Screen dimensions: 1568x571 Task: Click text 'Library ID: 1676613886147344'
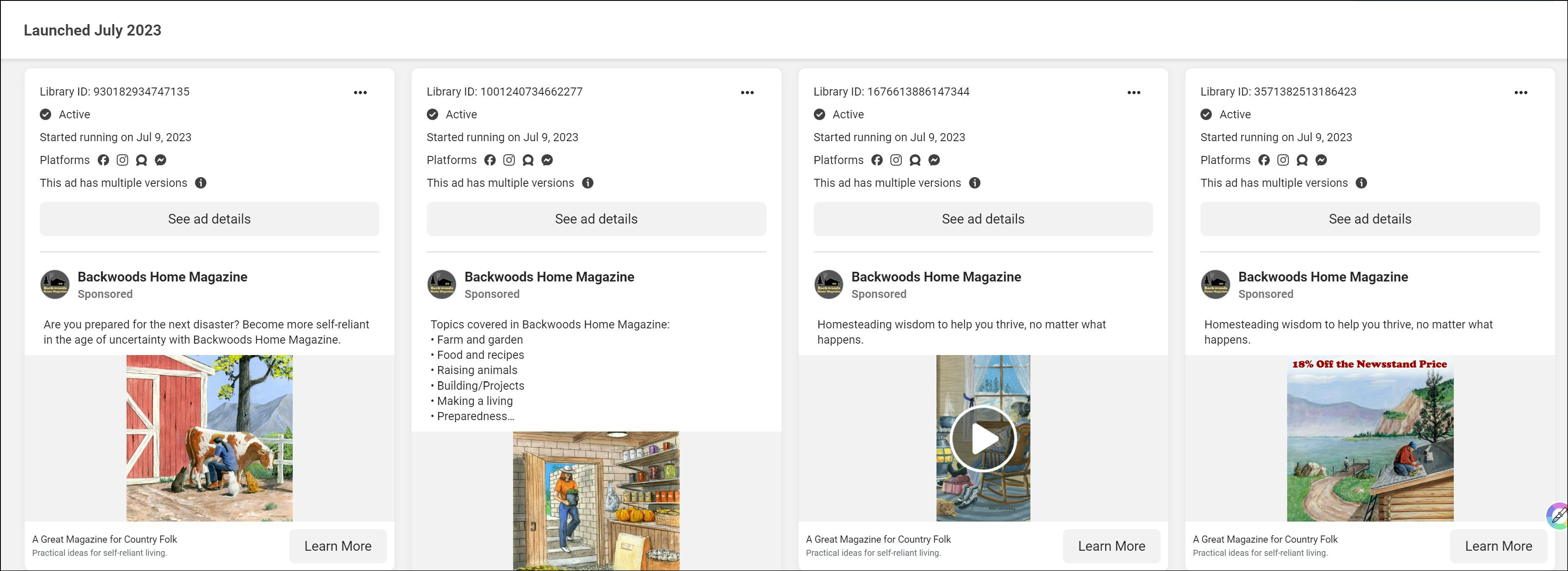(892, 92)
